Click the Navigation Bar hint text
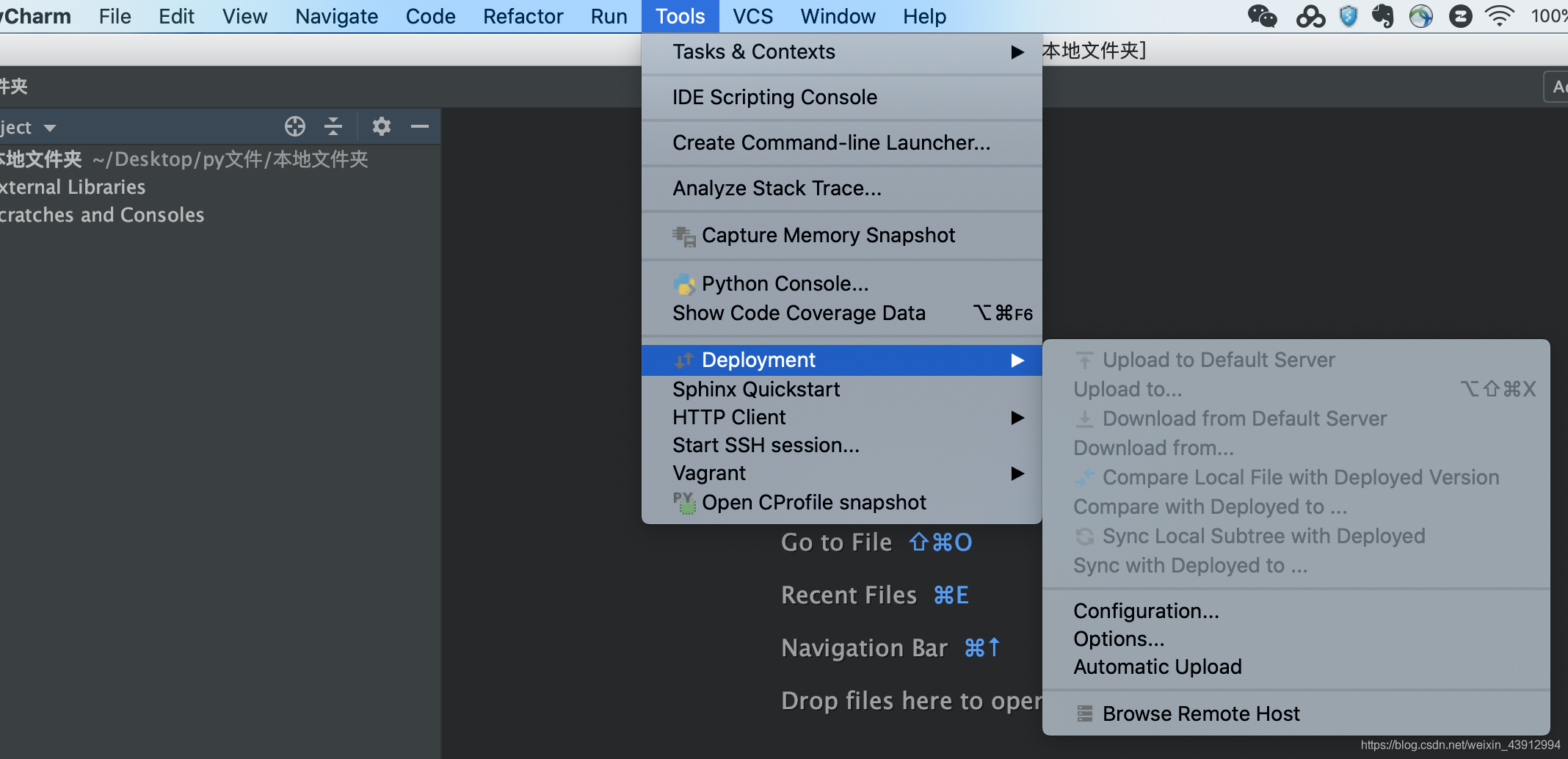The width and height of the screenshot is (1568, 759). tap(865, 648)
